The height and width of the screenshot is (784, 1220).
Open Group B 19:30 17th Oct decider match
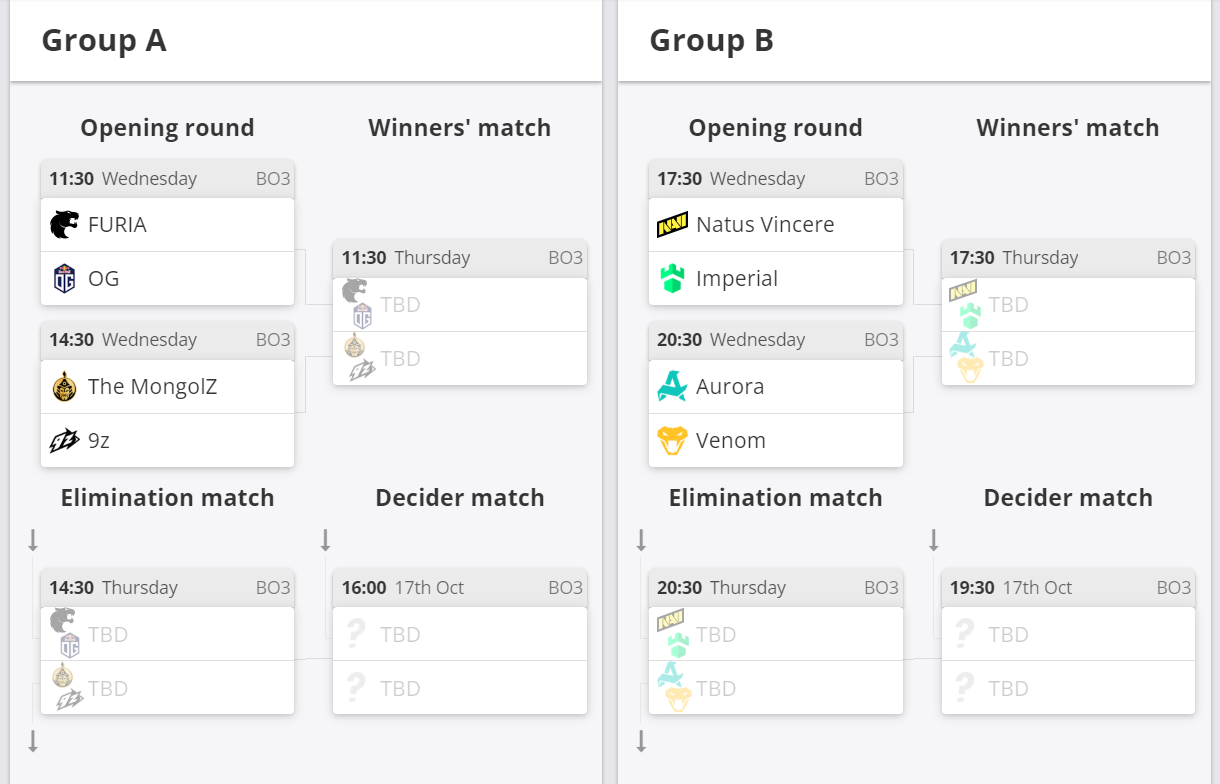[x=1068, y=588]
